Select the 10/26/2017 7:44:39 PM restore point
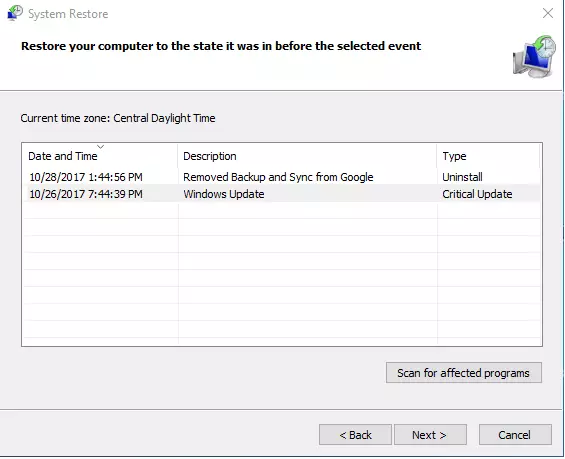Screen dimensions: 565x459 (86, 194)
